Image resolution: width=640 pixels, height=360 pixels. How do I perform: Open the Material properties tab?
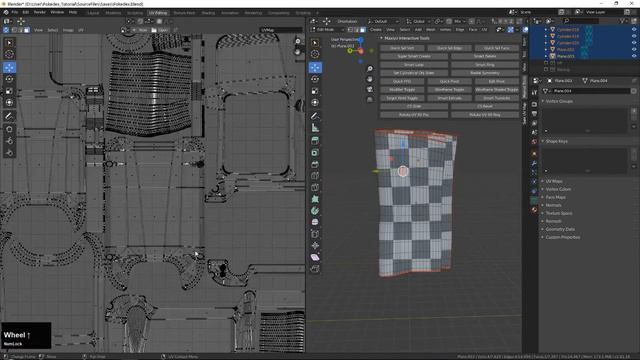click(x=534, y=210)
